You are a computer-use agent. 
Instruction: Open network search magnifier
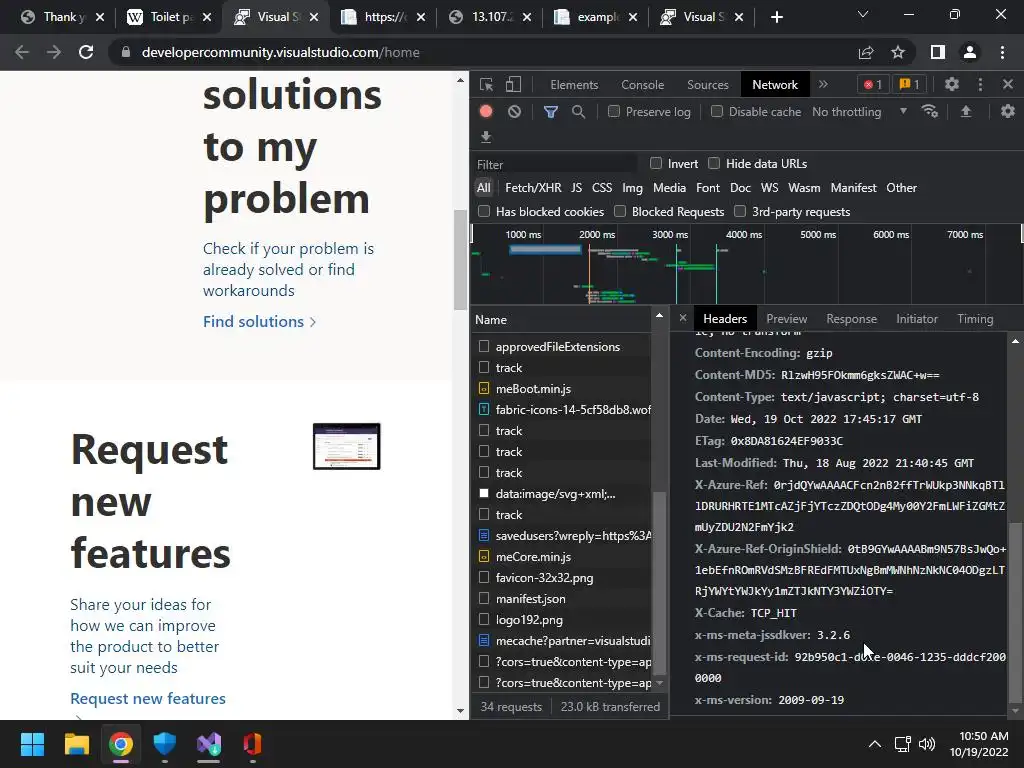point(579,112)
